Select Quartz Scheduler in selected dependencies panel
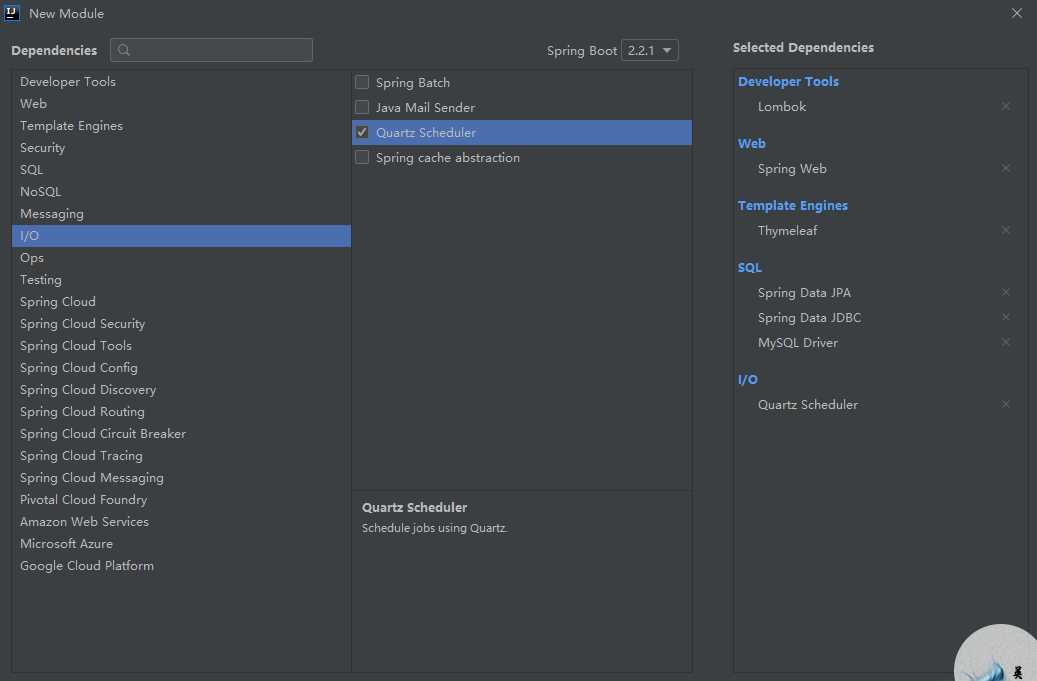Screen dimensions: 1037x681 (x=808, y=405)
